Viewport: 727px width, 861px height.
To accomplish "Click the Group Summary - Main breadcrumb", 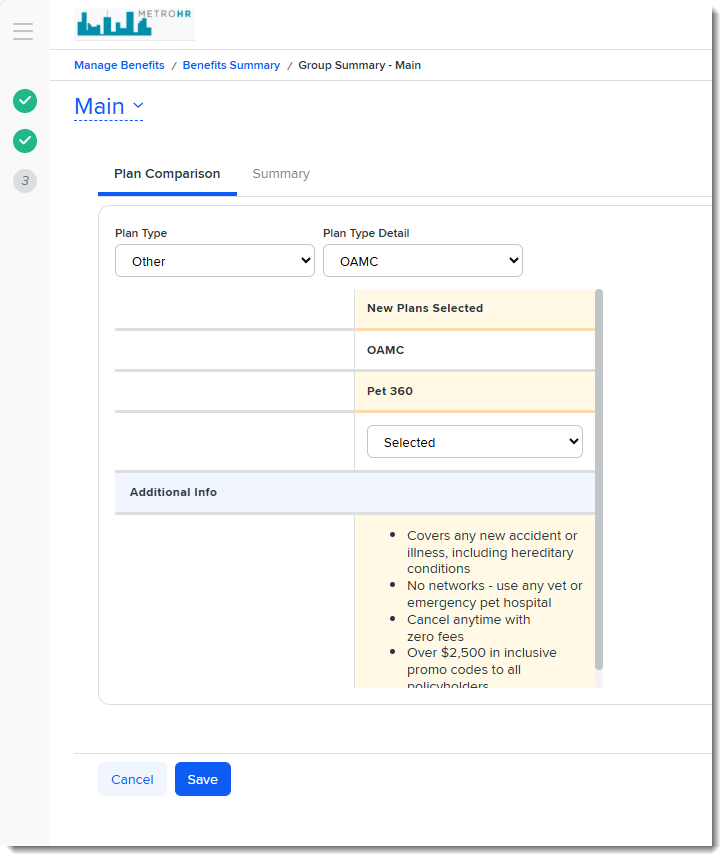I will click(359, 65).
